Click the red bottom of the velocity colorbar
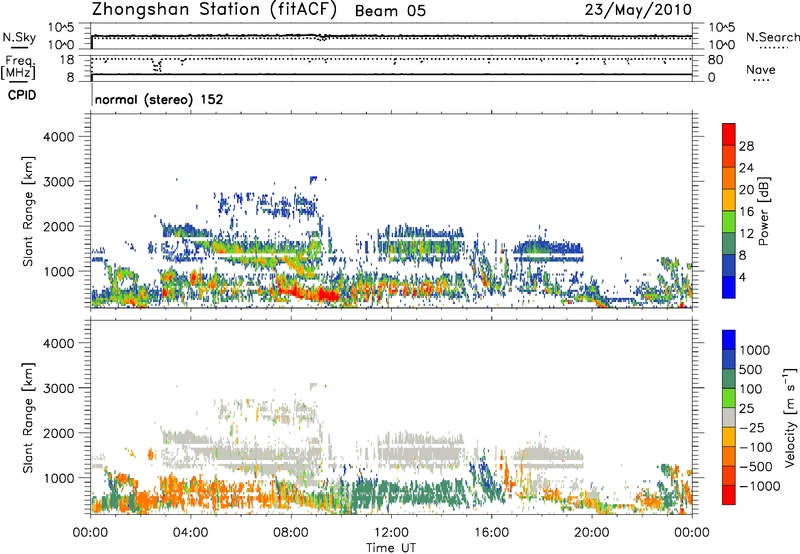The image size is (800, 554). 729,495
